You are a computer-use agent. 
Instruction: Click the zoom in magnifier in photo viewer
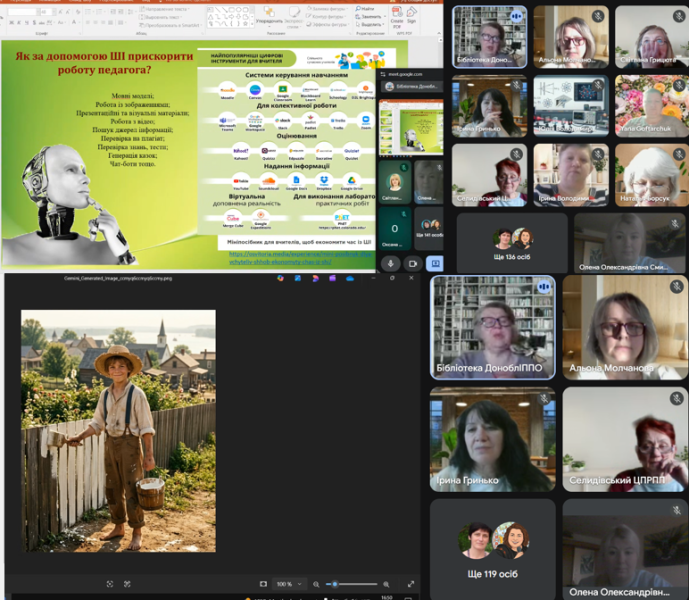(x=386, y=584)
